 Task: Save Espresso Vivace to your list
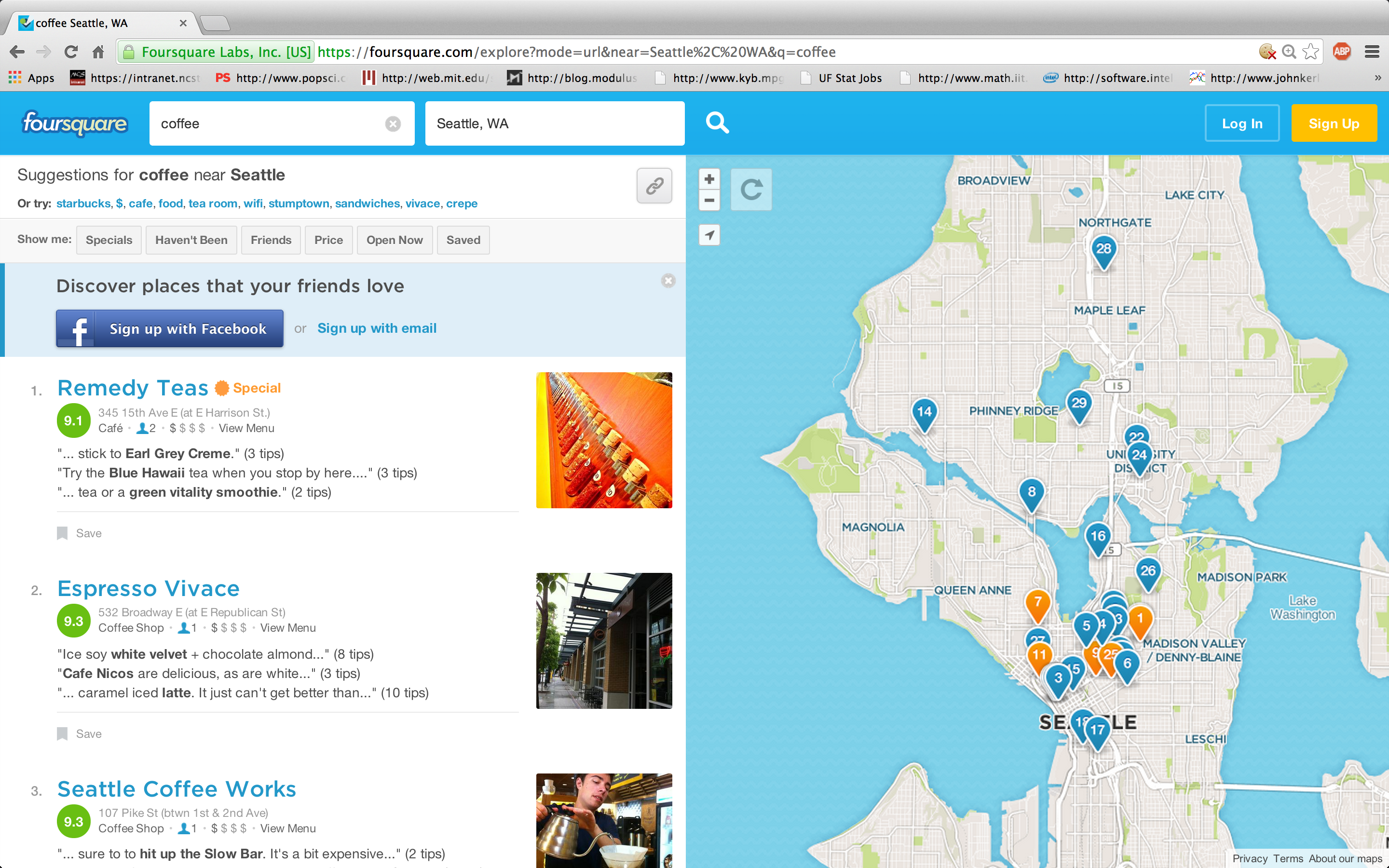(80, 733)
